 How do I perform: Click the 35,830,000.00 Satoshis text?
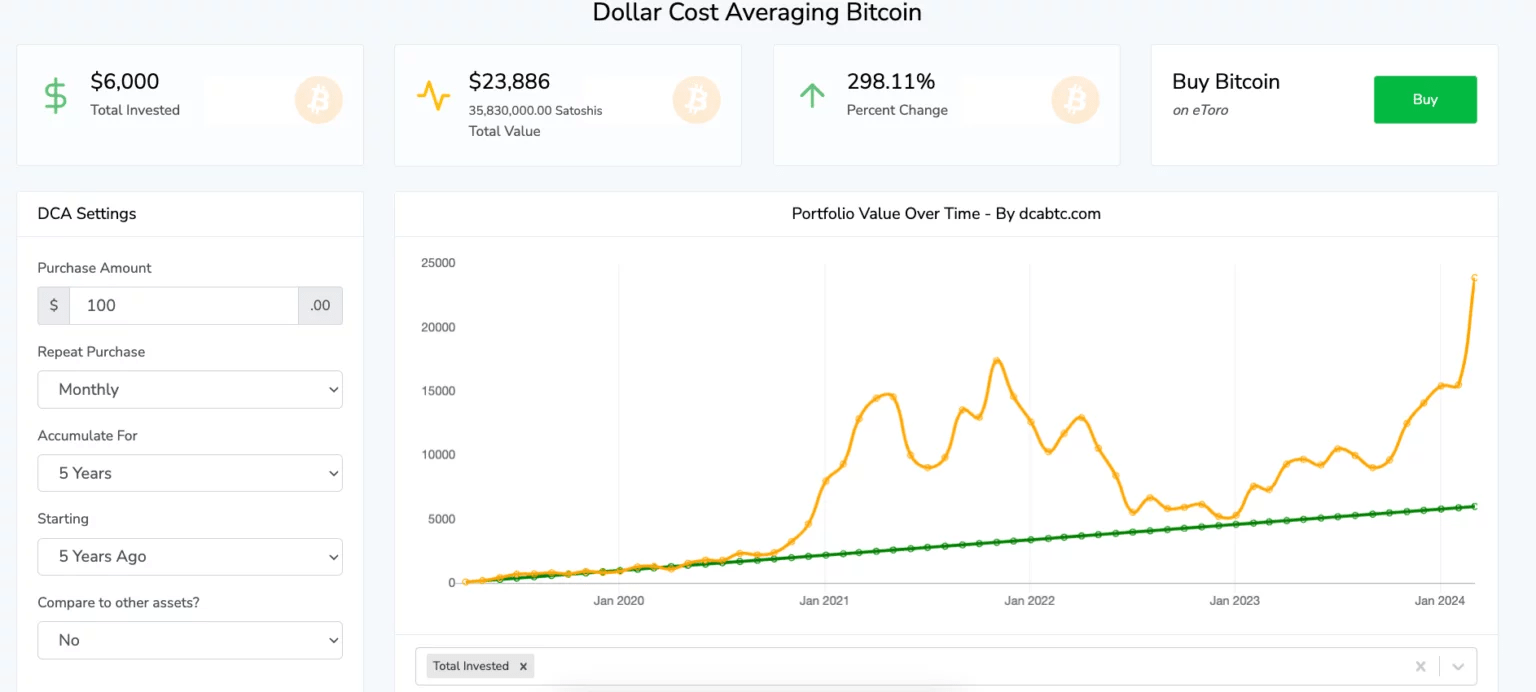coord(535,111)
